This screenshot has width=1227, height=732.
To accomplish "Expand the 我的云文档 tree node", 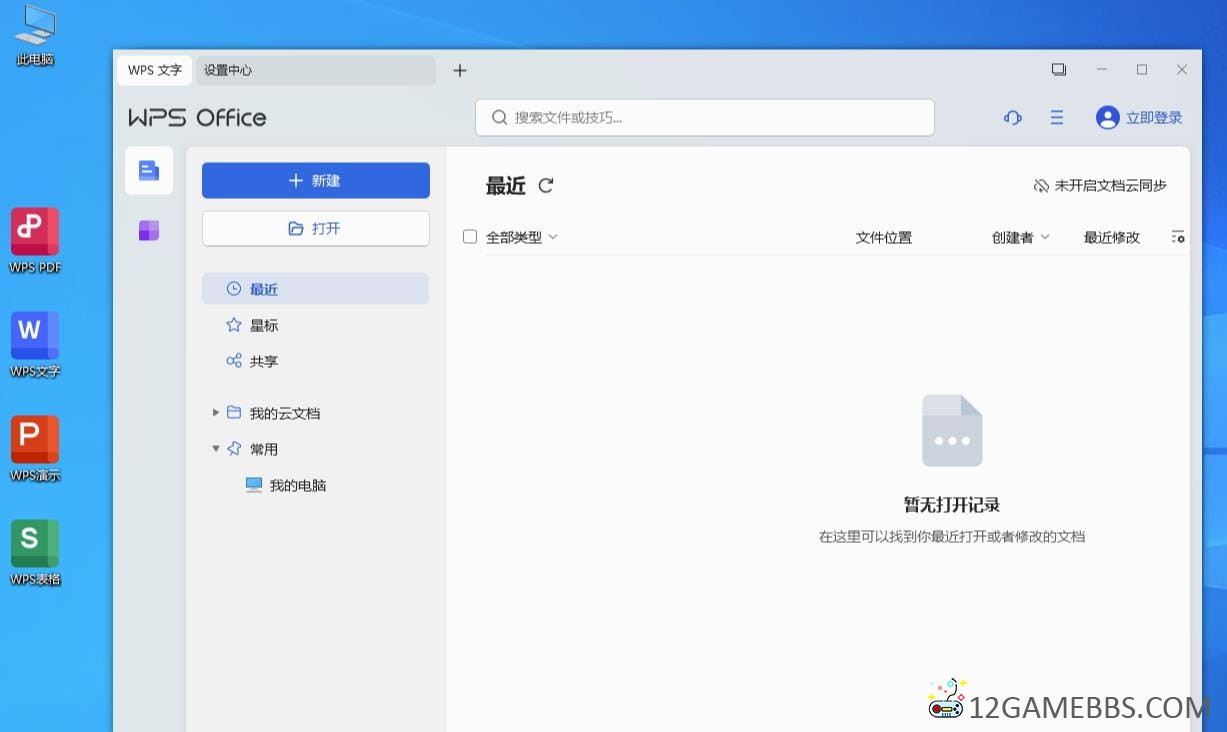I will [215, 413].
